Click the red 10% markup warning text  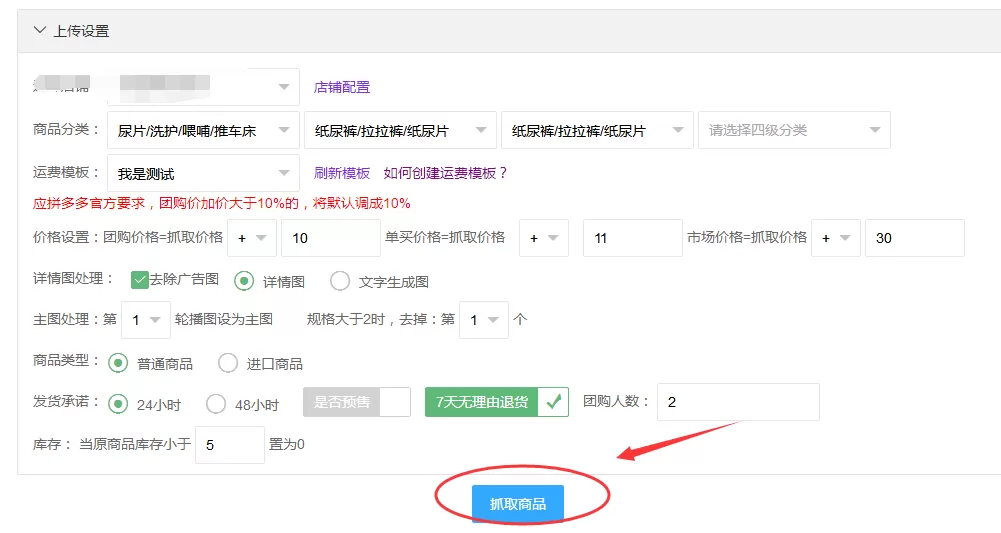[222, 204]
